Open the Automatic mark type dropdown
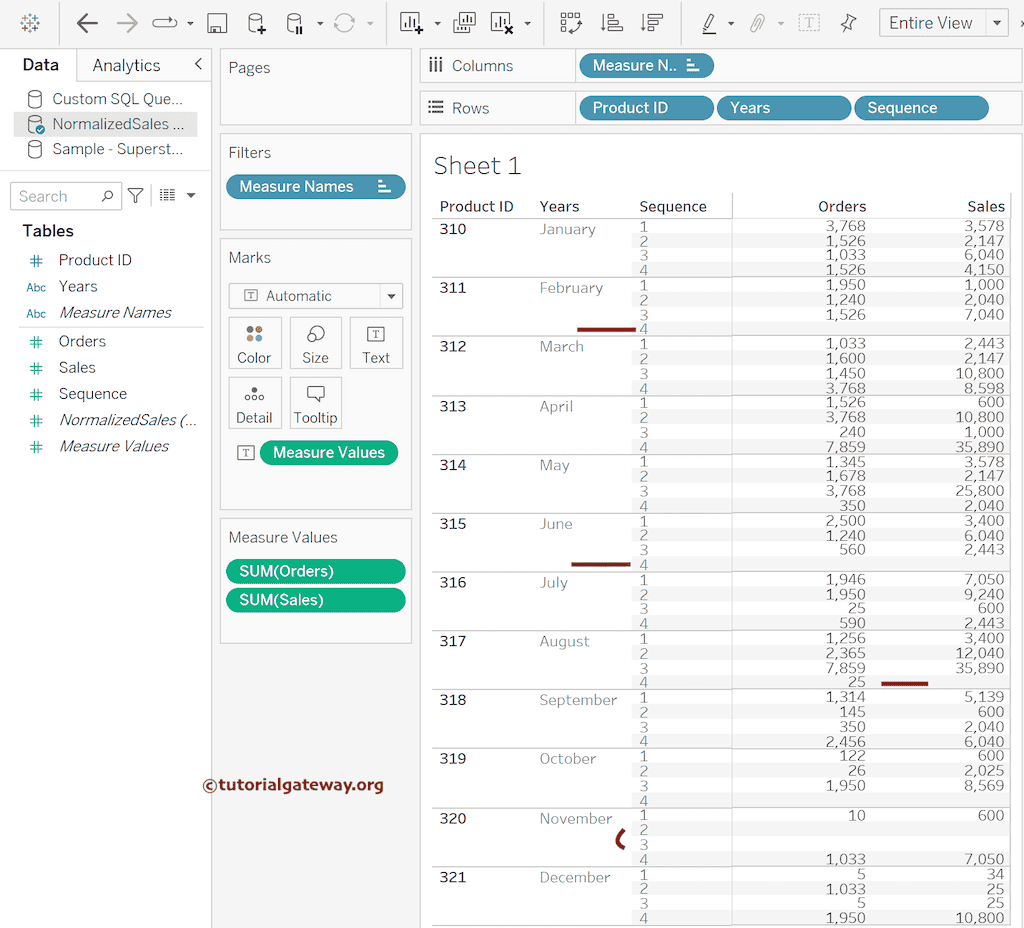1024x928 pixels. click(392, 296)
